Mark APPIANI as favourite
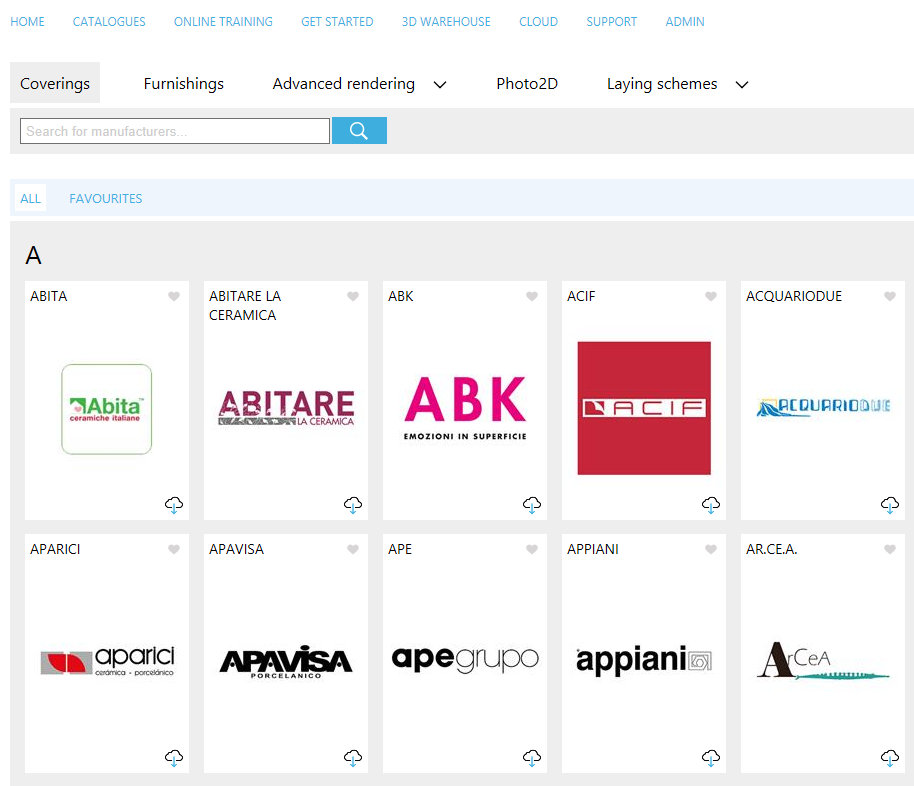 pos(711,549)
